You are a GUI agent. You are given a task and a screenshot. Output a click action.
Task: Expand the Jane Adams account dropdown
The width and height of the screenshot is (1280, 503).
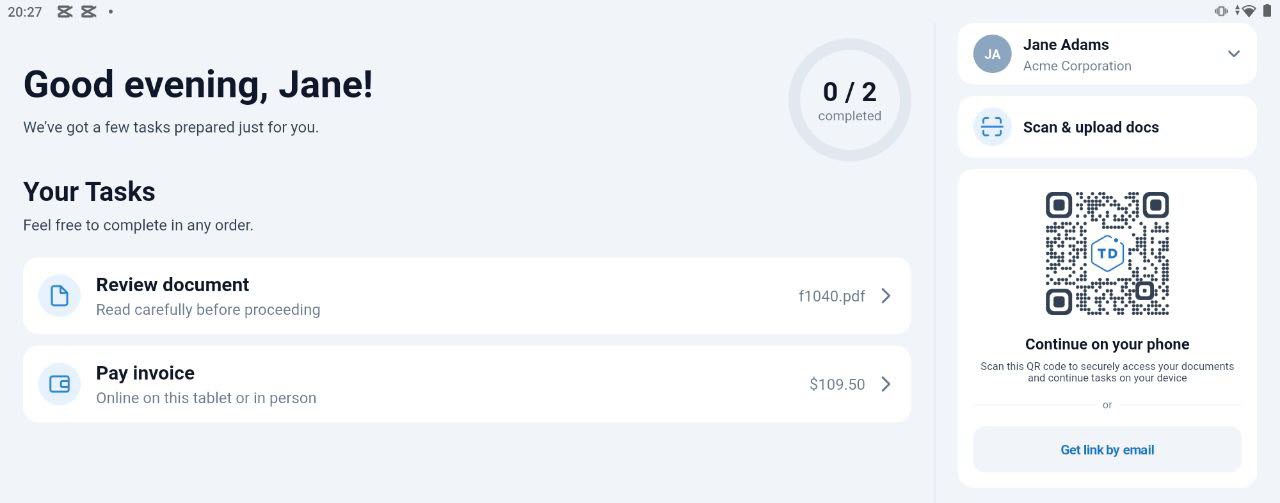click(1233, 54)
